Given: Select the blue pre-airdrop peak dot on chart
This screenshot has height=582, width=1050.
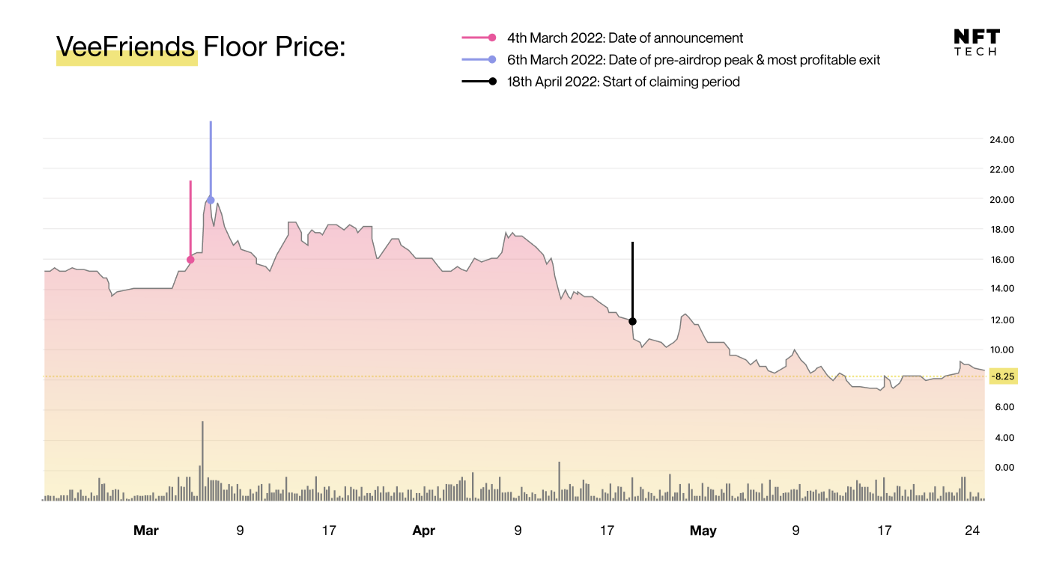Looking at the screenshot, I should tap(210, 200).
